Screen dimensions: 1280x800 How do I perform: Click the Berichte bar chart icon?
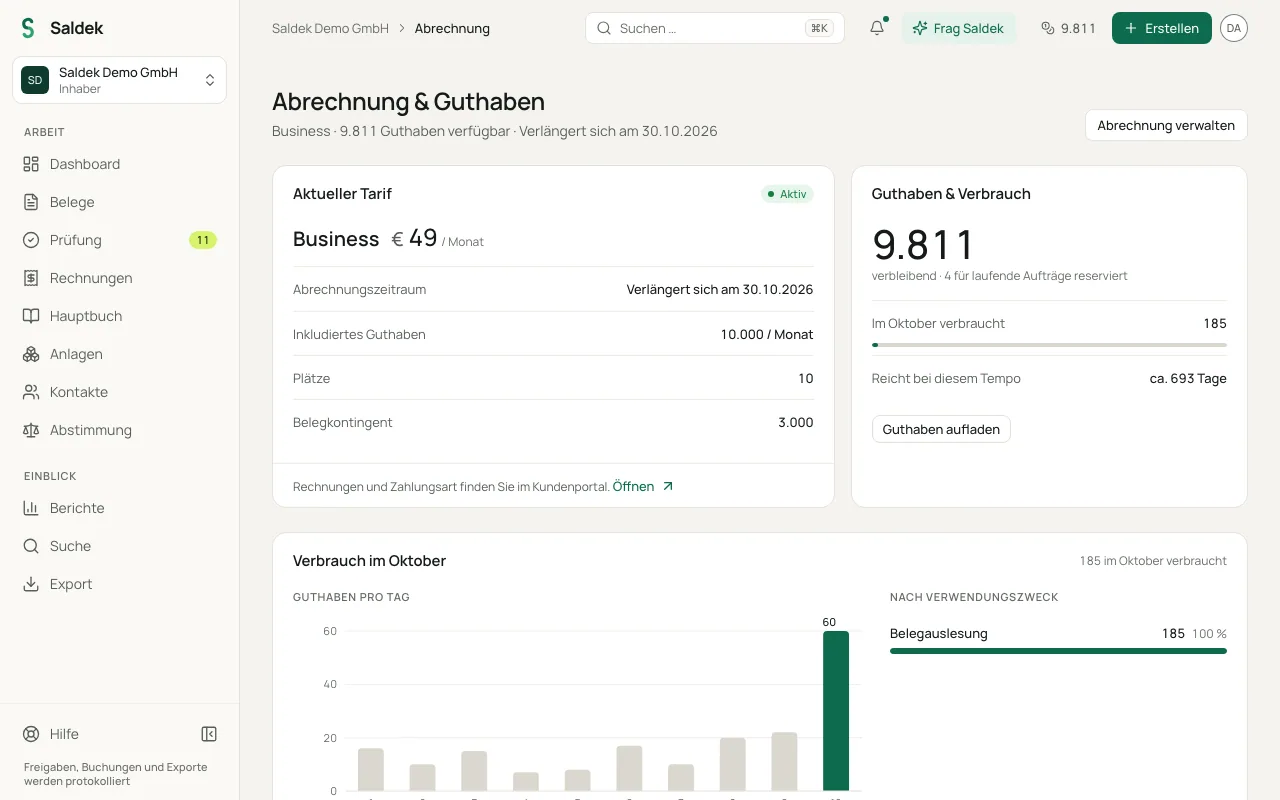31,508
